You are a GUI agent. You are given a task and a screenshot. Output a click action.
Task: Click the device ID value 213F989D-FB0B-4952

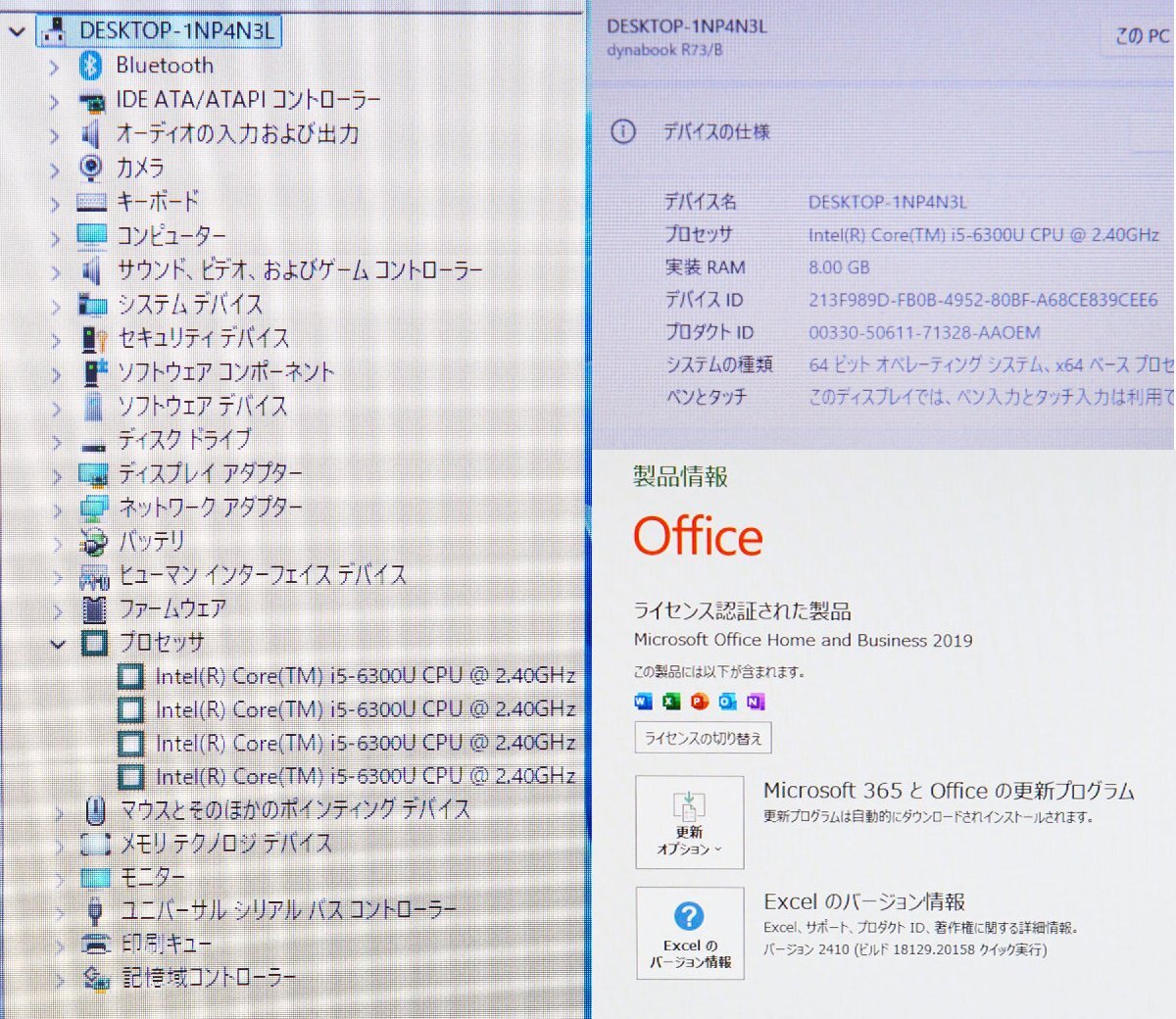983,300
